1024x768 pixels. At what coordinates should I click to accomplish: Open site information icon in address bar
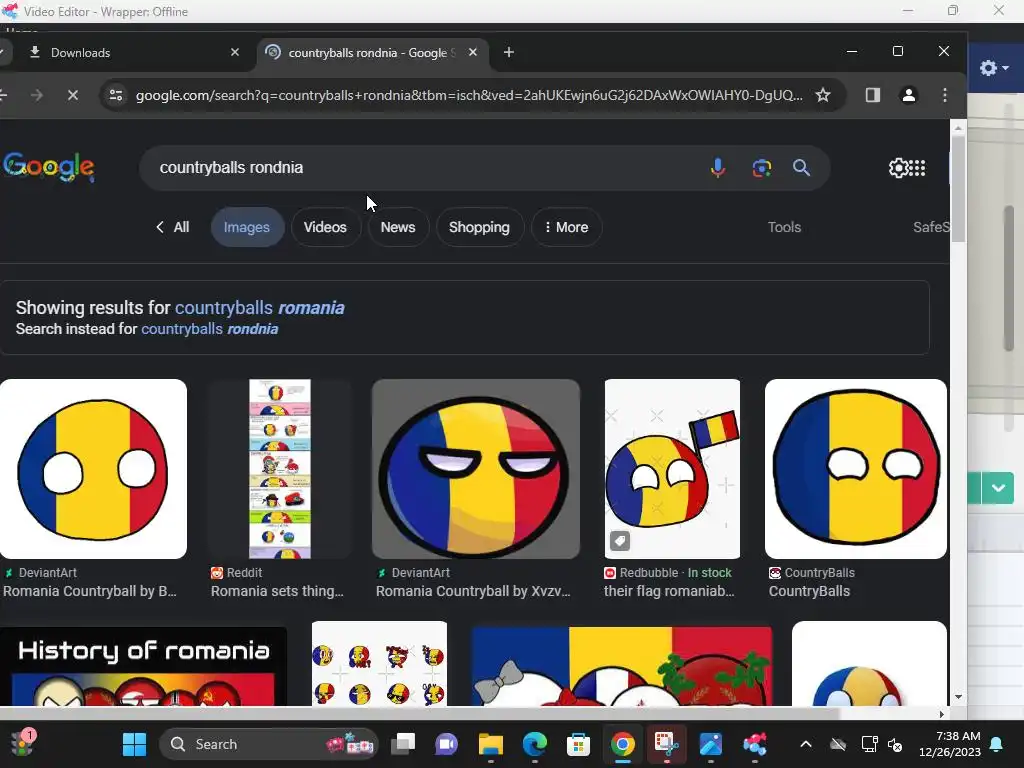(x=116, y=95)
